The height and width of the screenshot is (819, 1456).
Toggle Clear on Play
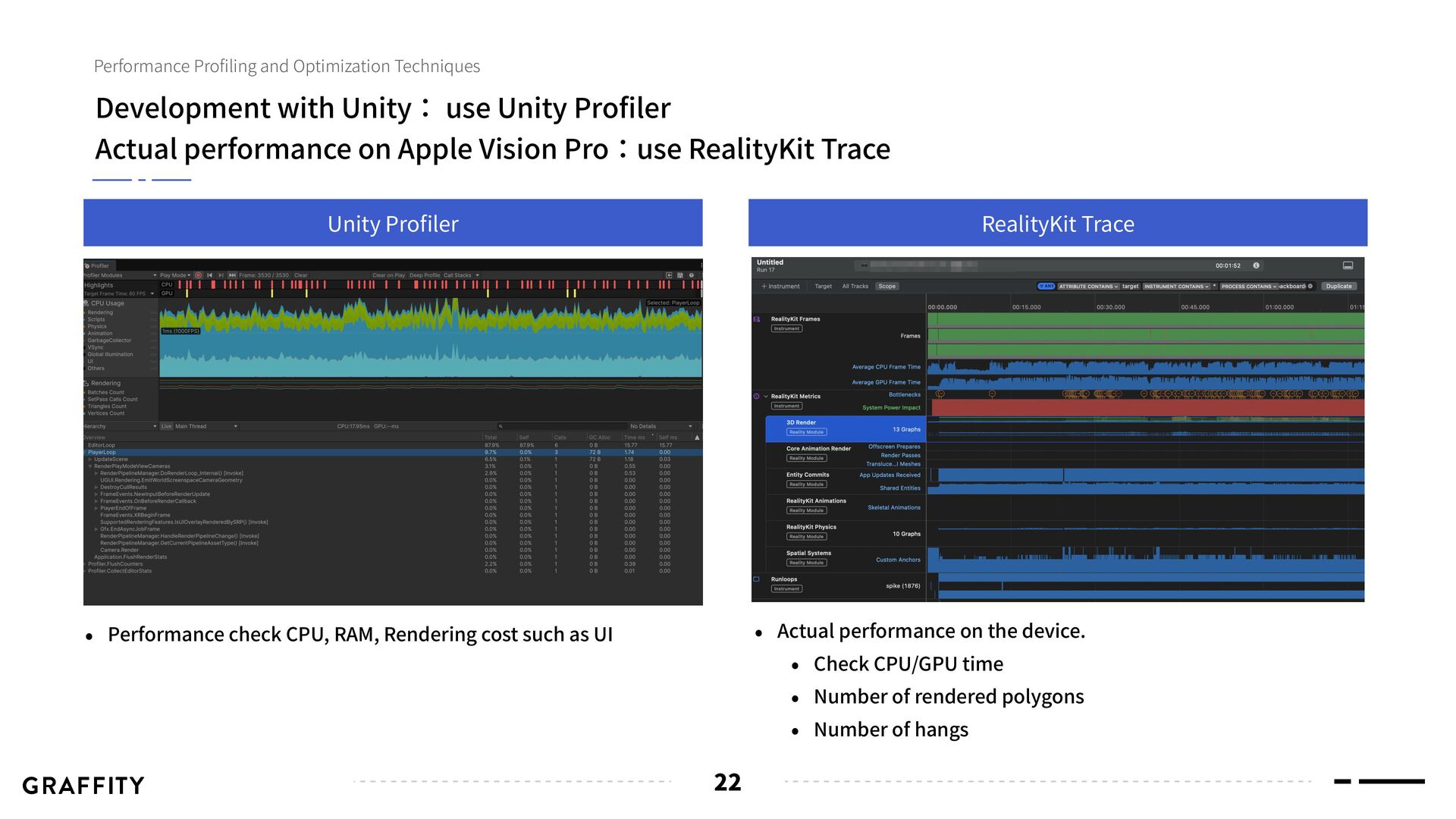point(388,275)
